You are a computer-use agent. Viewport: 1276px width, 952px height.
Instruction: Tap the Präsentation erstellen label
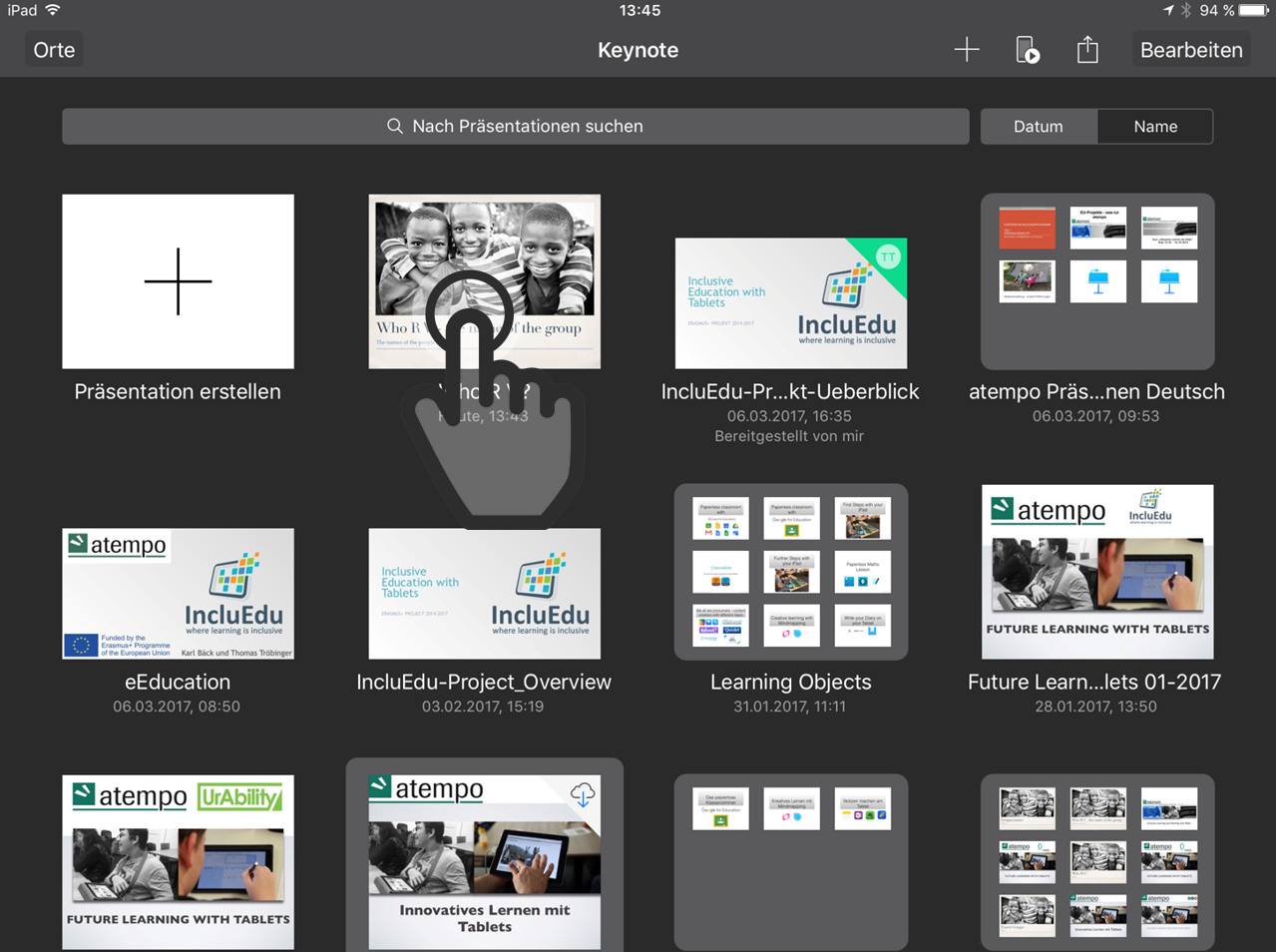click(178, 392)
